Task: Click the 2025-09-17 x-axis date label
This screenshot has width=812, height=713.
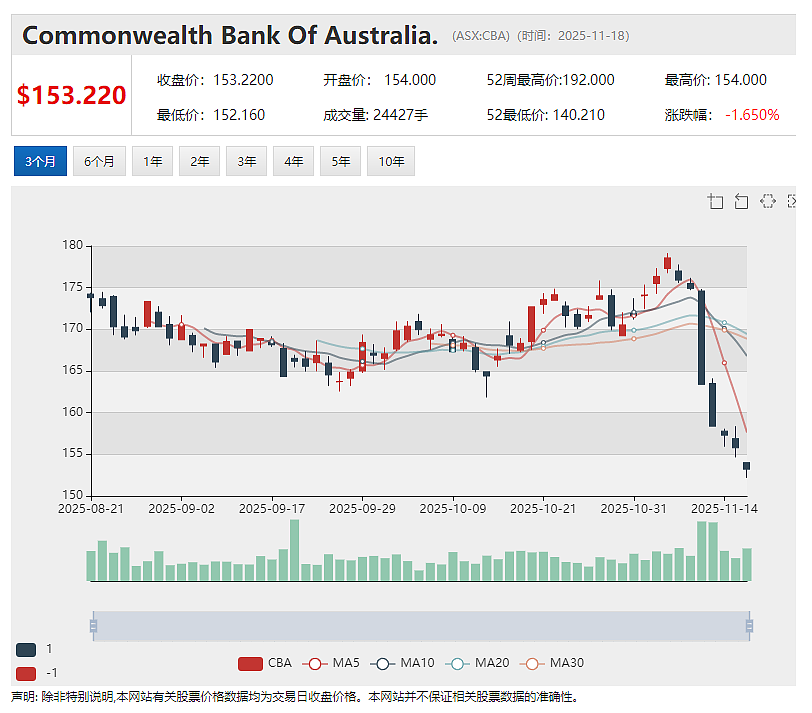Action: click(x=272, y=509)
